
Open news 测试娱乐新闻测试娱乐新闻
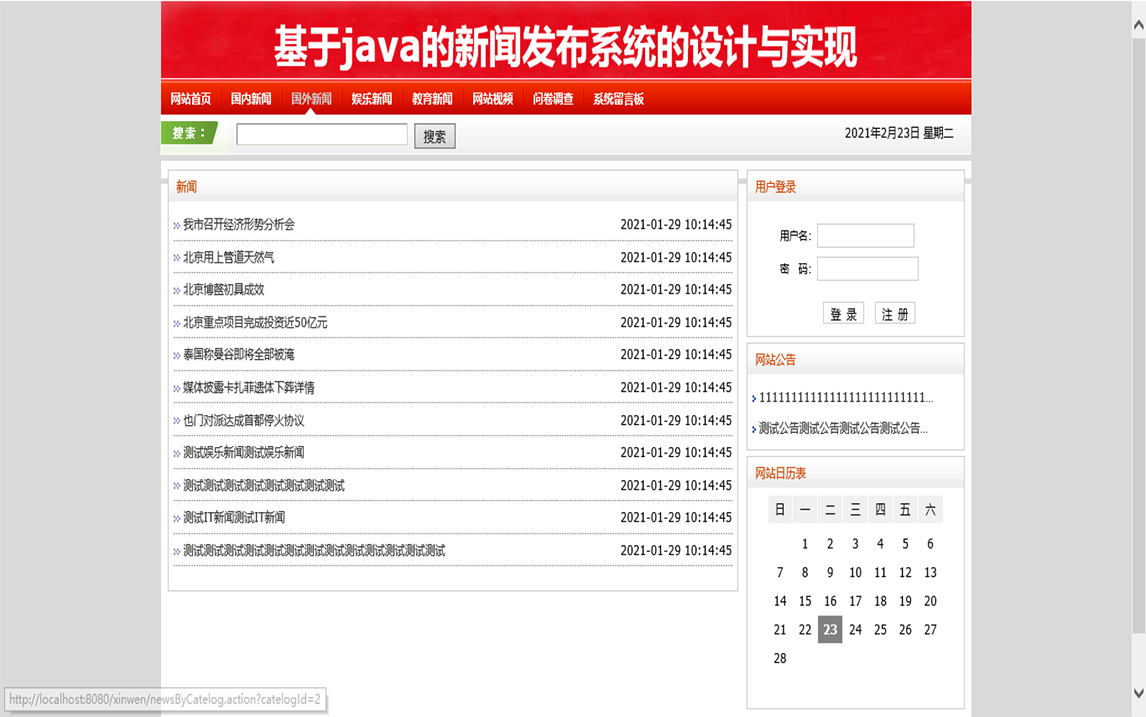point(243,452)
